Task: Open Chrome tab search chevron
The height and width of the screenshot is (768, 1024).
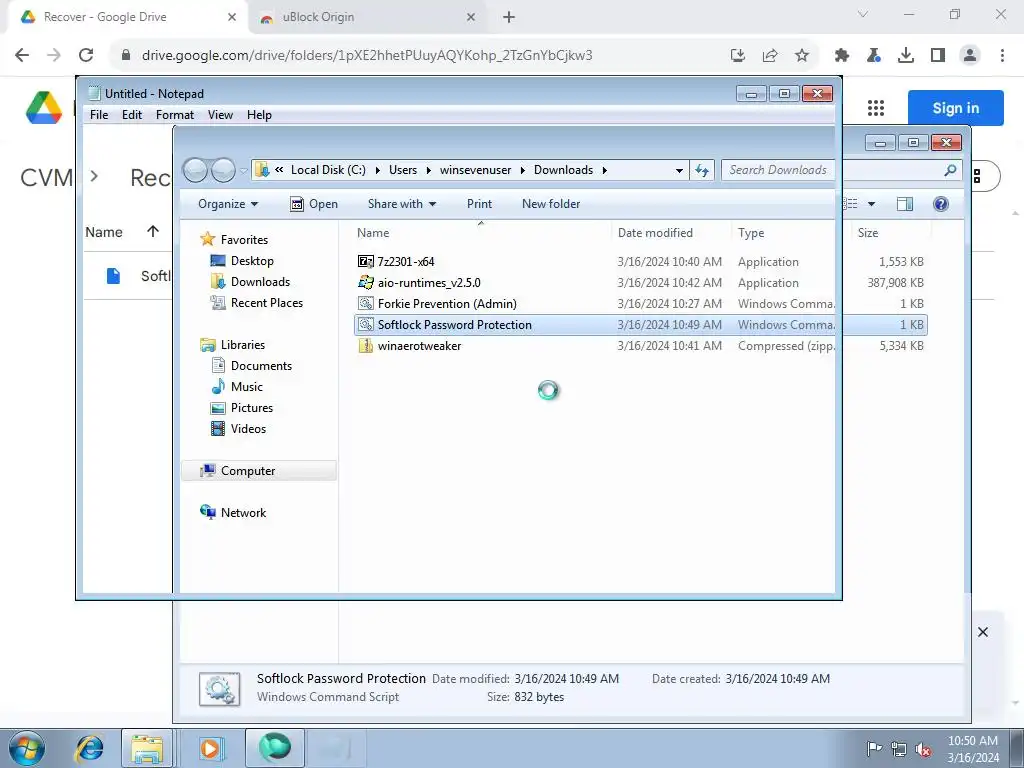Action: [x=863, y=14]
